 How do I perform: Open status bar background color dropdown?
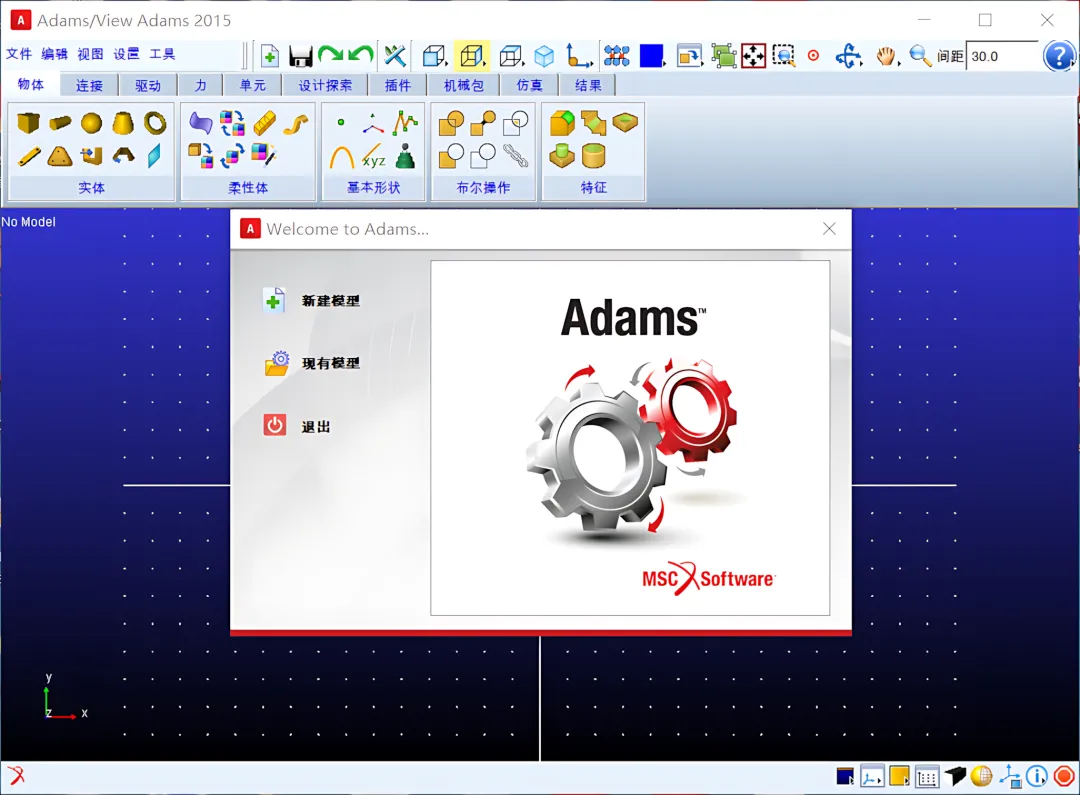(845, 776)
